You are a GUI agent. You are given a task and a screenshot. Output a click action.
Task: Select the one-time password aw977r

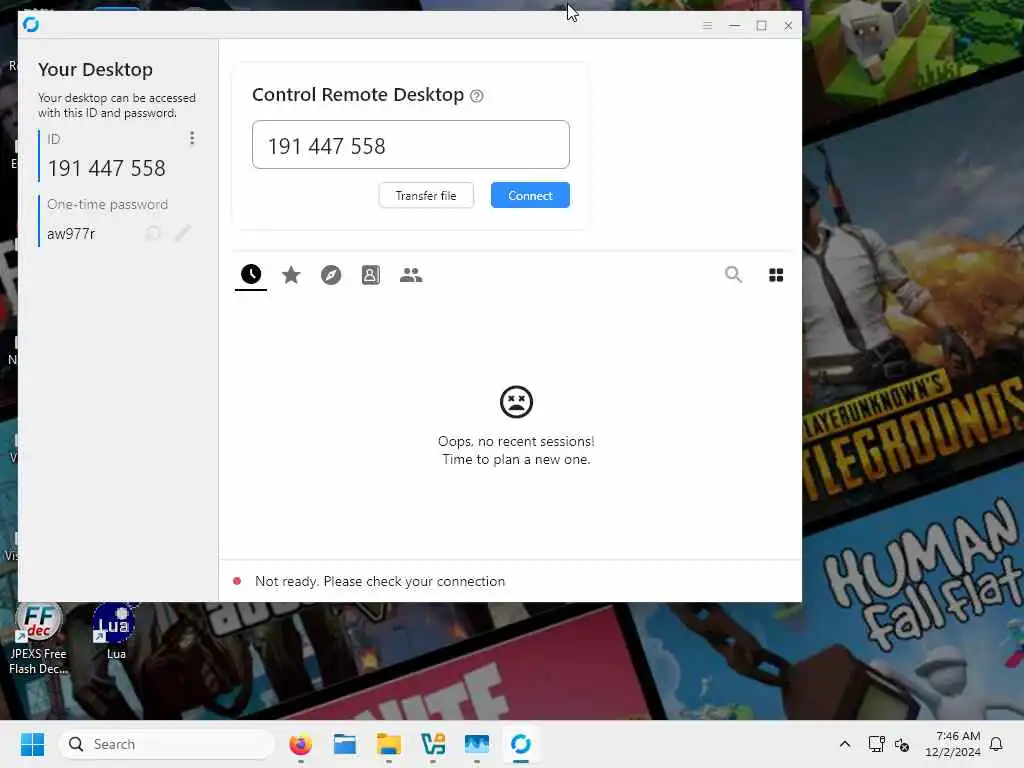click(x=71, y=234)
